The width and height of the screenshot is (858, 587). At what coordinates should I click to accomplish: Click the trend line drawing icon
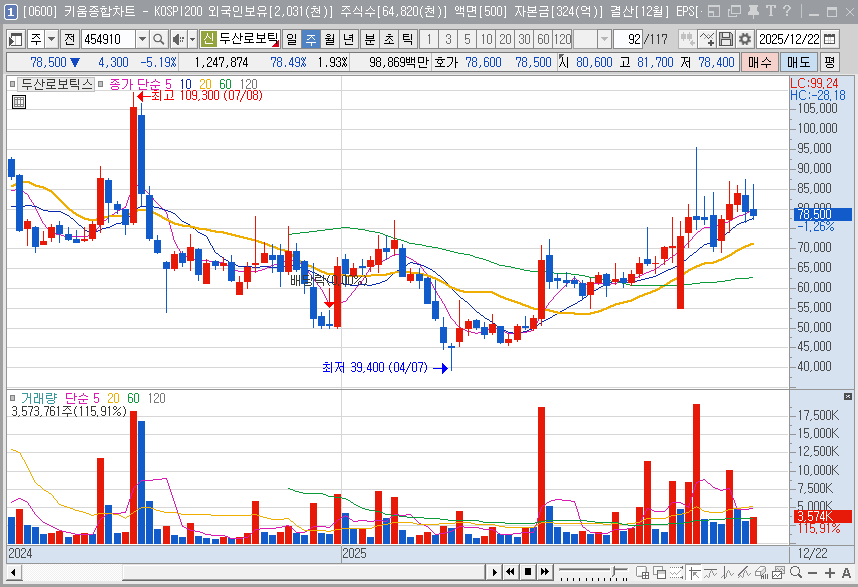pos(711,573)
